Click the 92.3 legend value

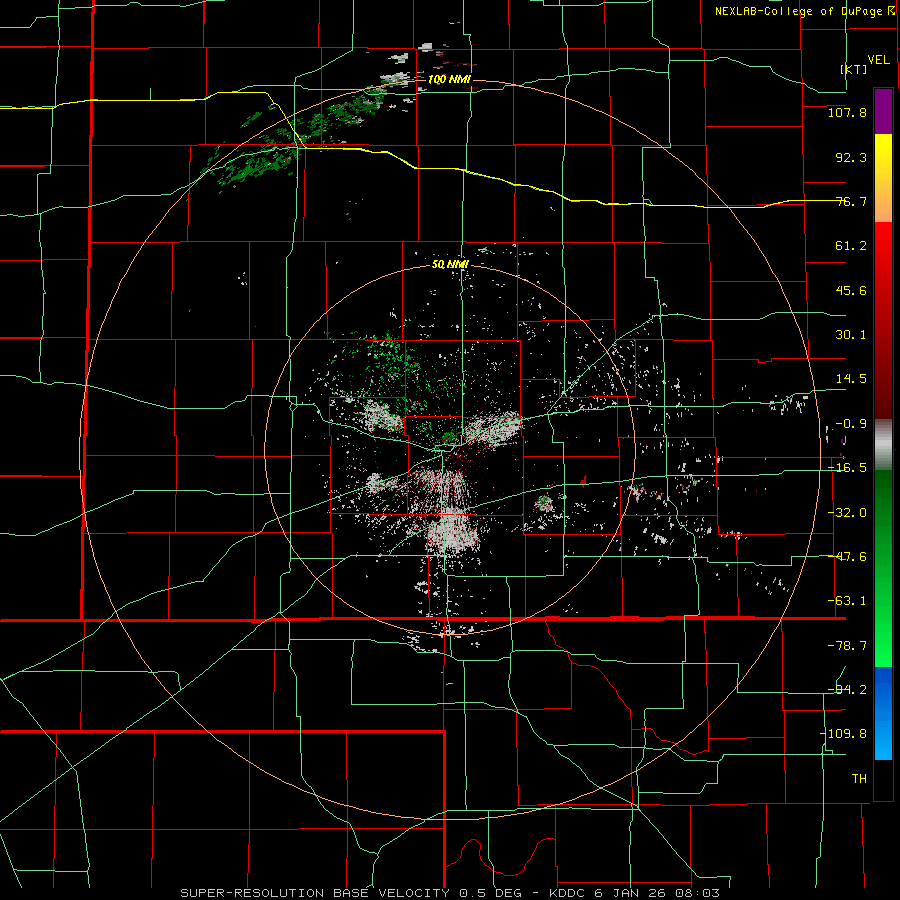(851, 157)
